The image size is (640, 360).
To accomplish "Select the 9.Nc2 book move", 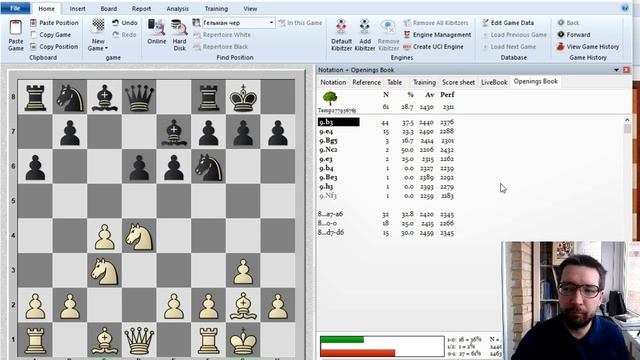I will pos(328,150).
